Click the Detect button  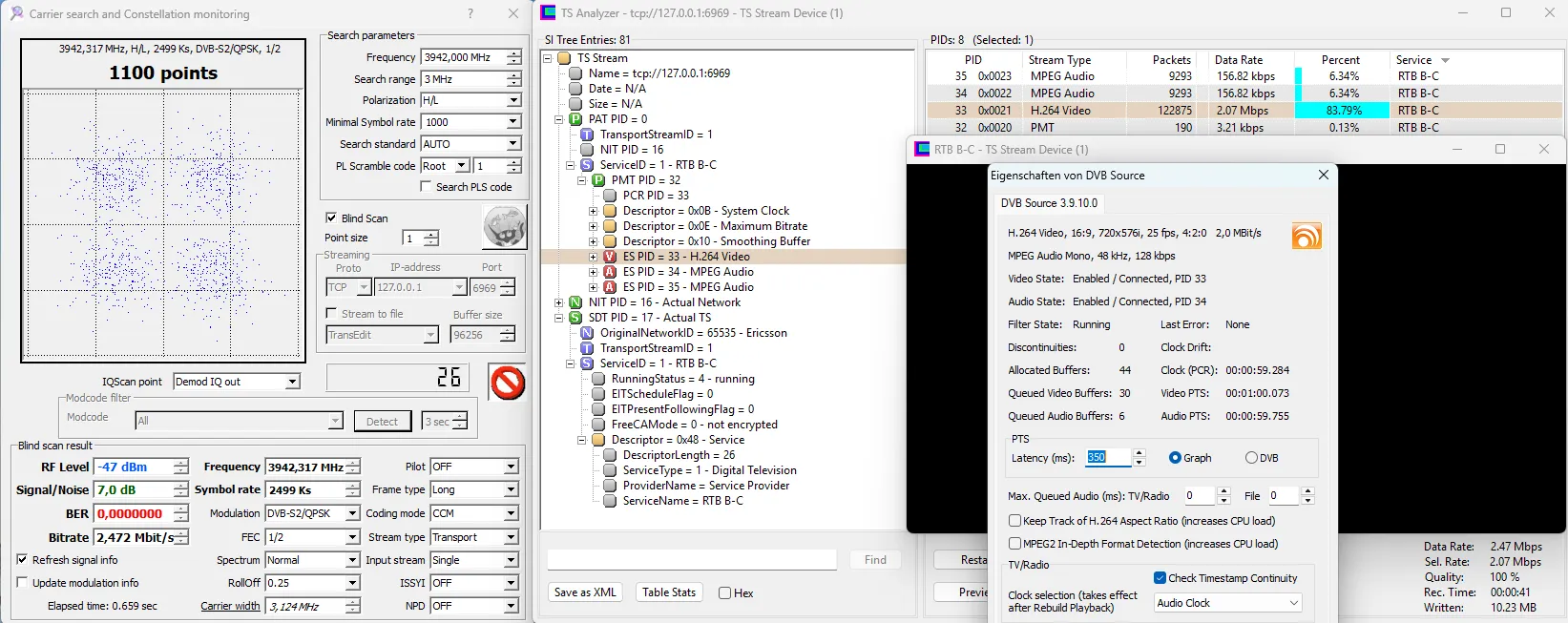pos(382,421)
